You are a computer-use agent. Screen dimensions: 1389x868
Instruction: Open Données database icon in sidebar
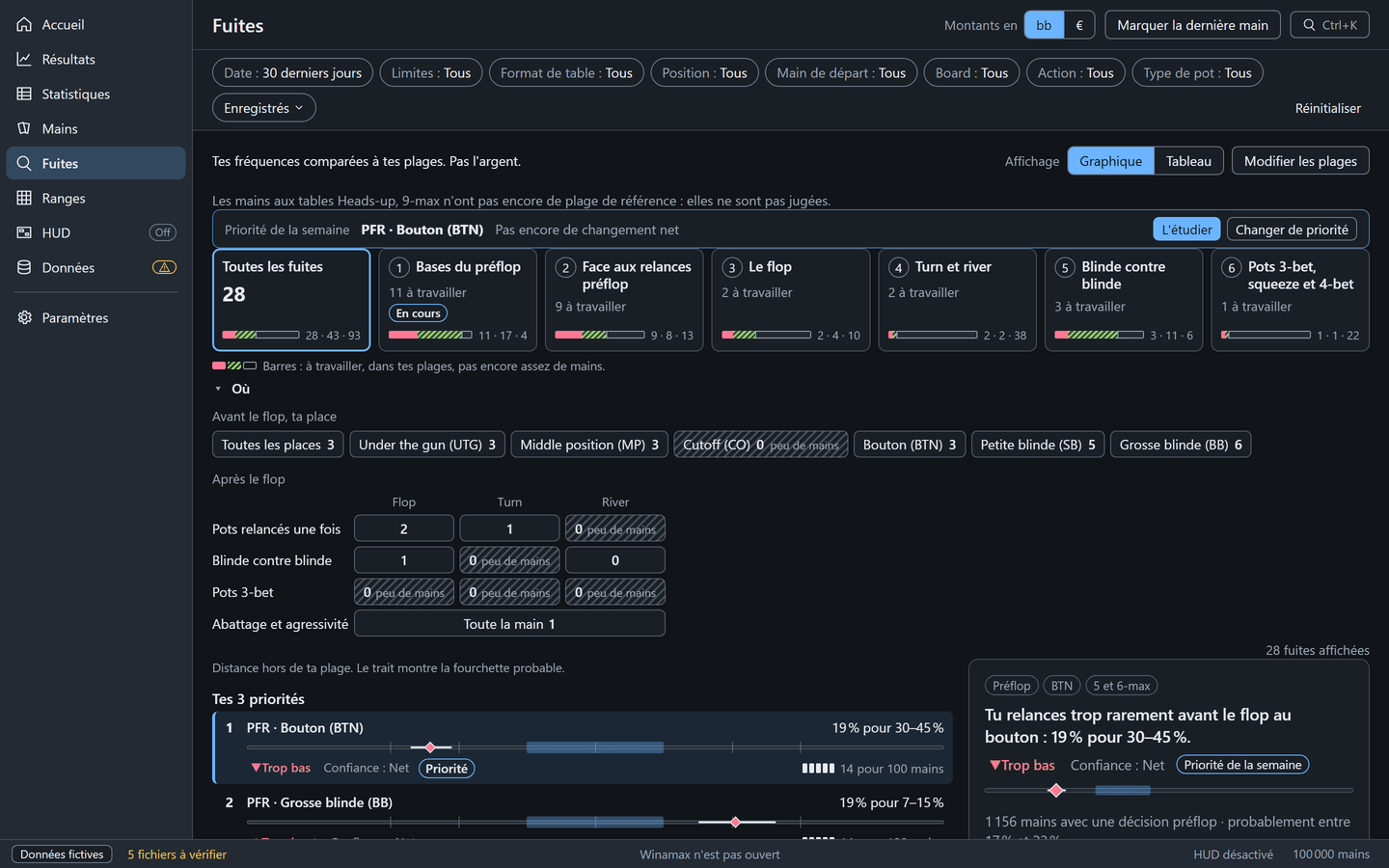[24, 267]
